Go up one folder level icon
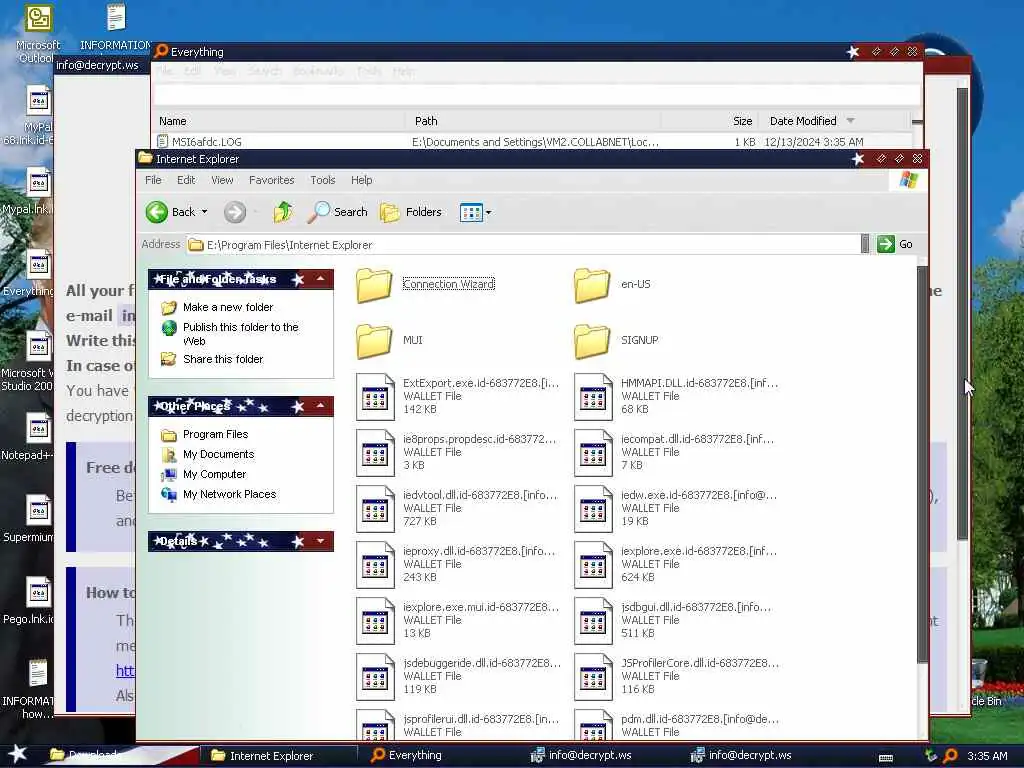1024x768 pixels. click(283, 212)
